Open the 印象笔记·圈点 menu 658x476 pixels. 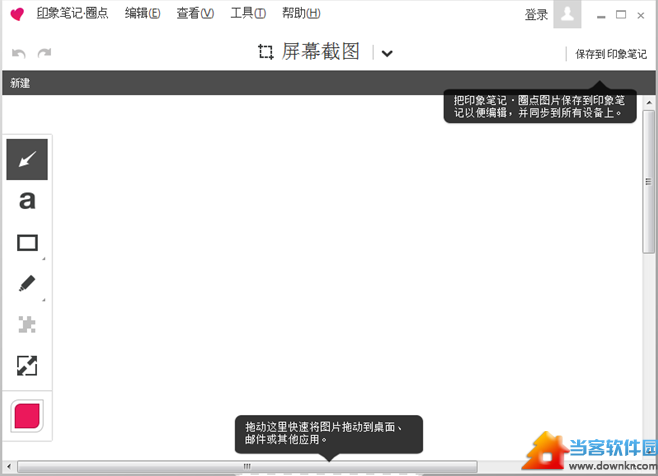(x=72, y=13)
